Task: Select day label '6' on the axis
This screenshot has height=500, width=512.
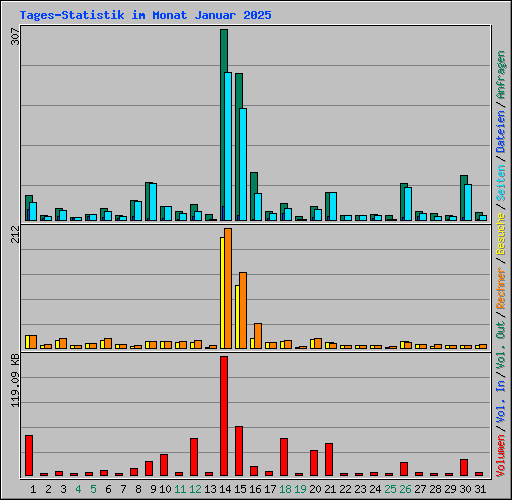Action: 108,489
